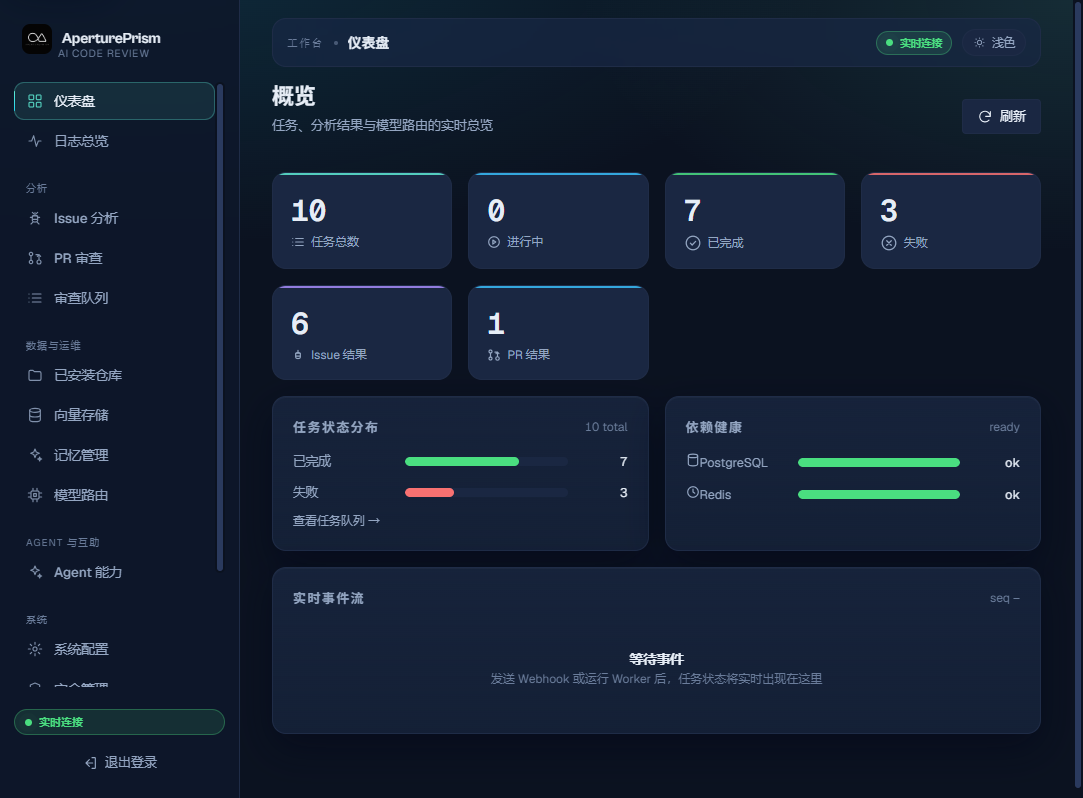1083x798 pixels.
Task: Click the dashboard grid icon beside 仪表盘
Action: (35, 101)
